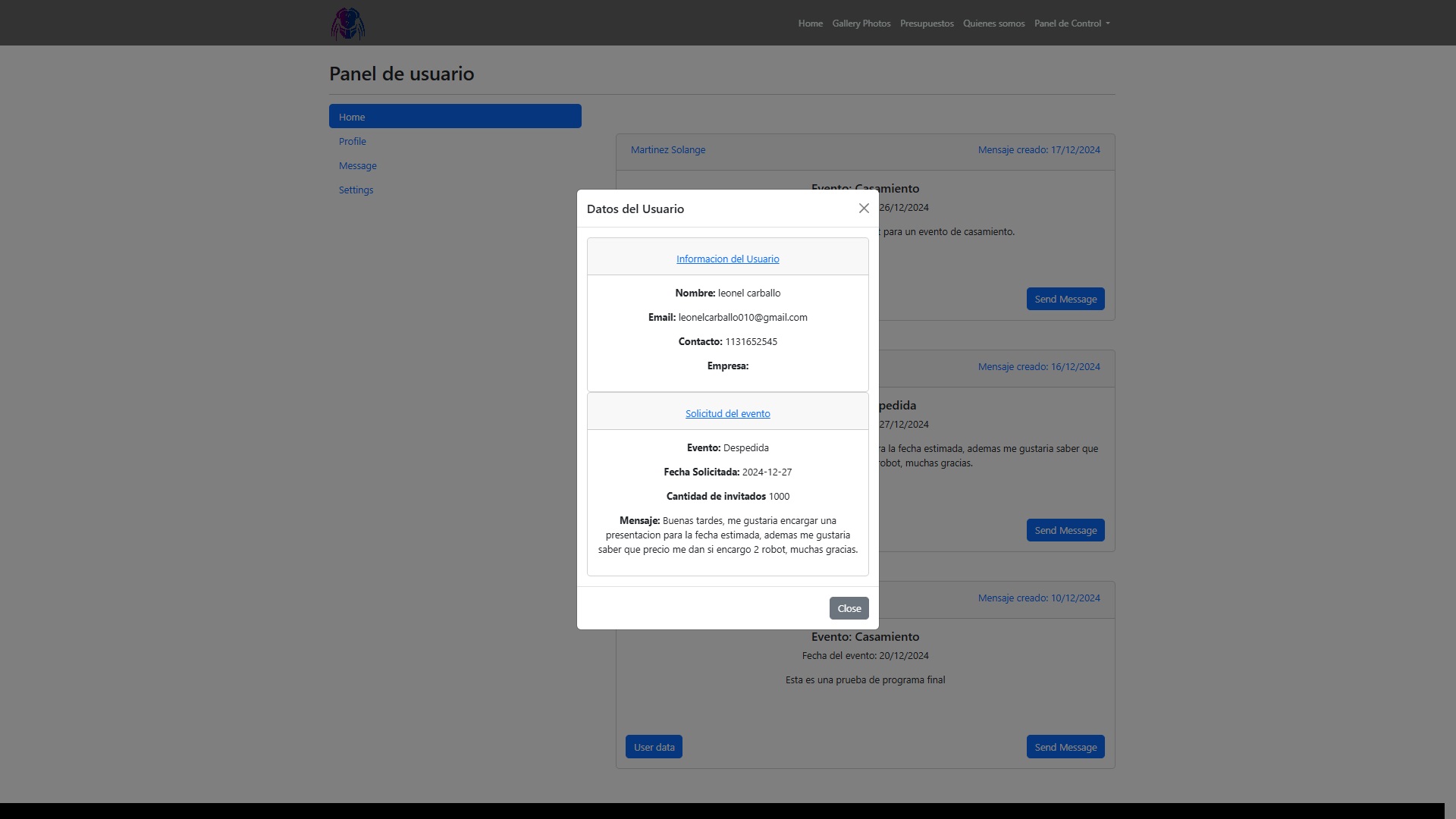Click the Solicitud del evento link
Screen dimensions: 1456x819
coord(727,414)
